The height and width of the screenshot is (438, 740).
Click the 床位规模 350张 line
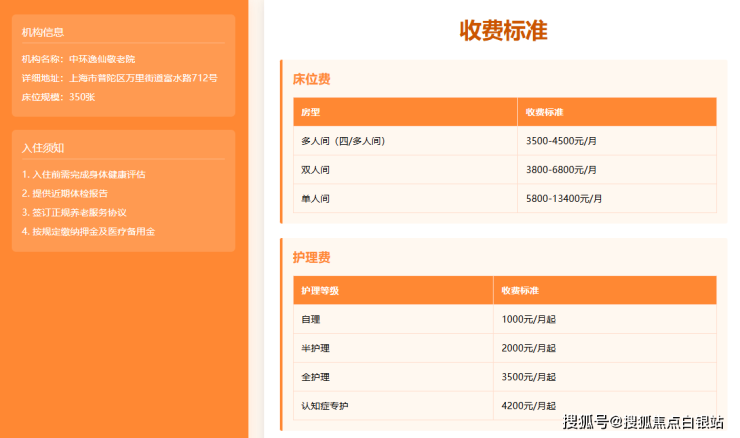pos(59,97)
